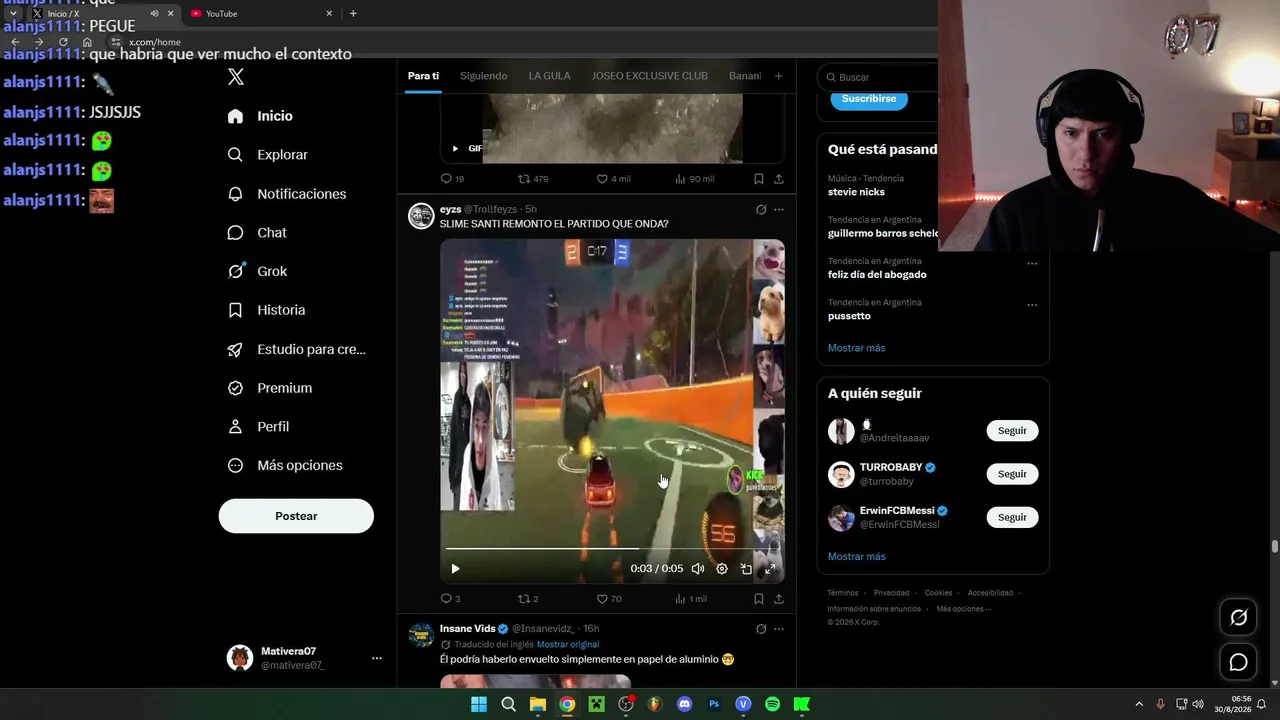Show more trends under Qué está pasando
The width and height of the screenshot is (1280, 720).
856,348
